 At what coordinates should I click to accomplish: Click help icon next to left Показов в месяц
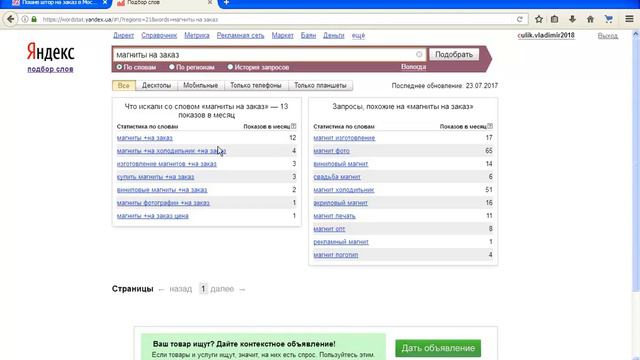pyautogui.click(x=293, y=126)
